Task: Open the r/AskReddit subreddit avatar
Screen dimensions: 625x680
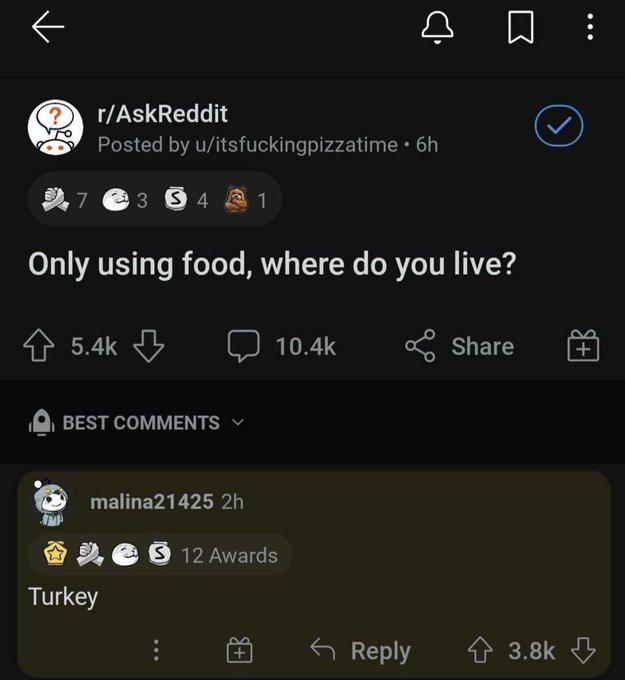Action: (52, 128)
